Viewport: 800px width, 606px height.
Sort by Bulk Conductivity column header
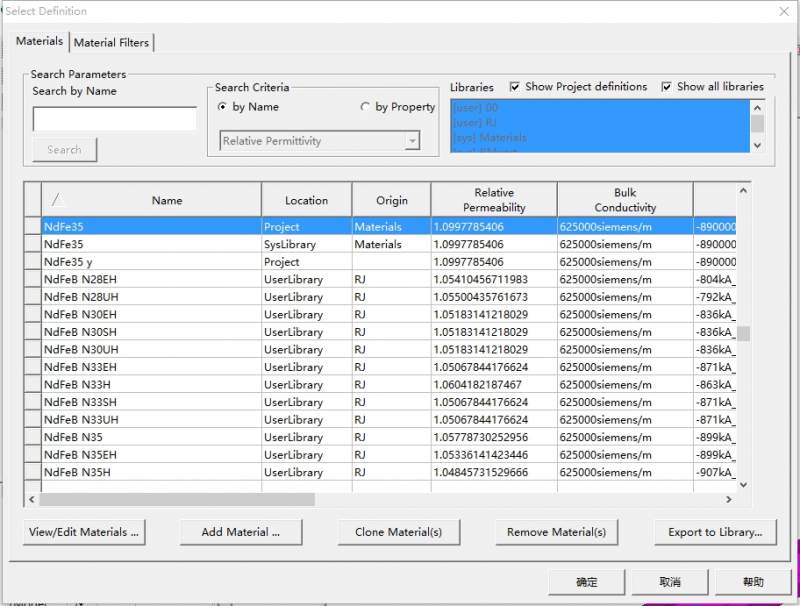(x=625, y=200)
